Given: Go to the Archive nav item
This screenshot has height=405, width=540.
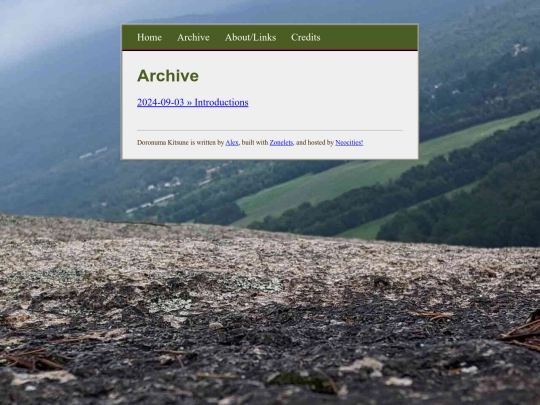Looking at the screenshot, I should point(193,37).
